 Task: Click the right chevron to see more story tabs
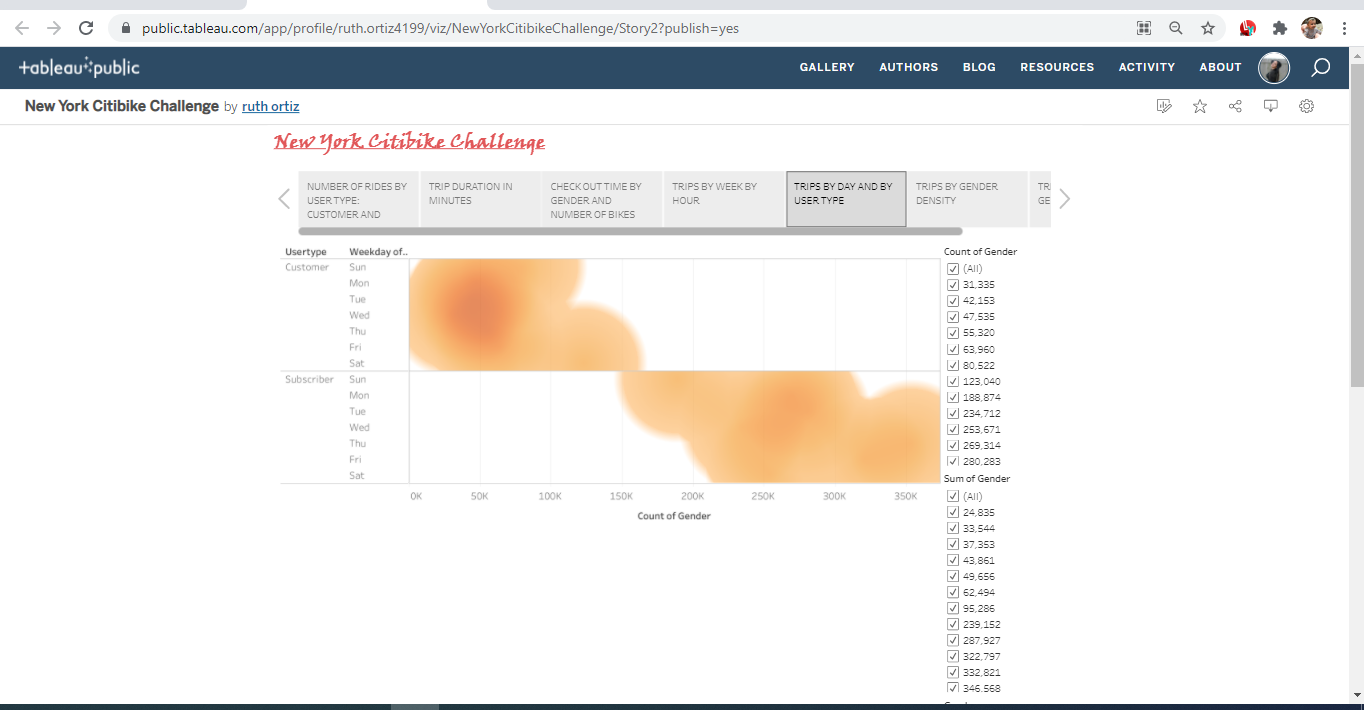(x=1064, y=198)
